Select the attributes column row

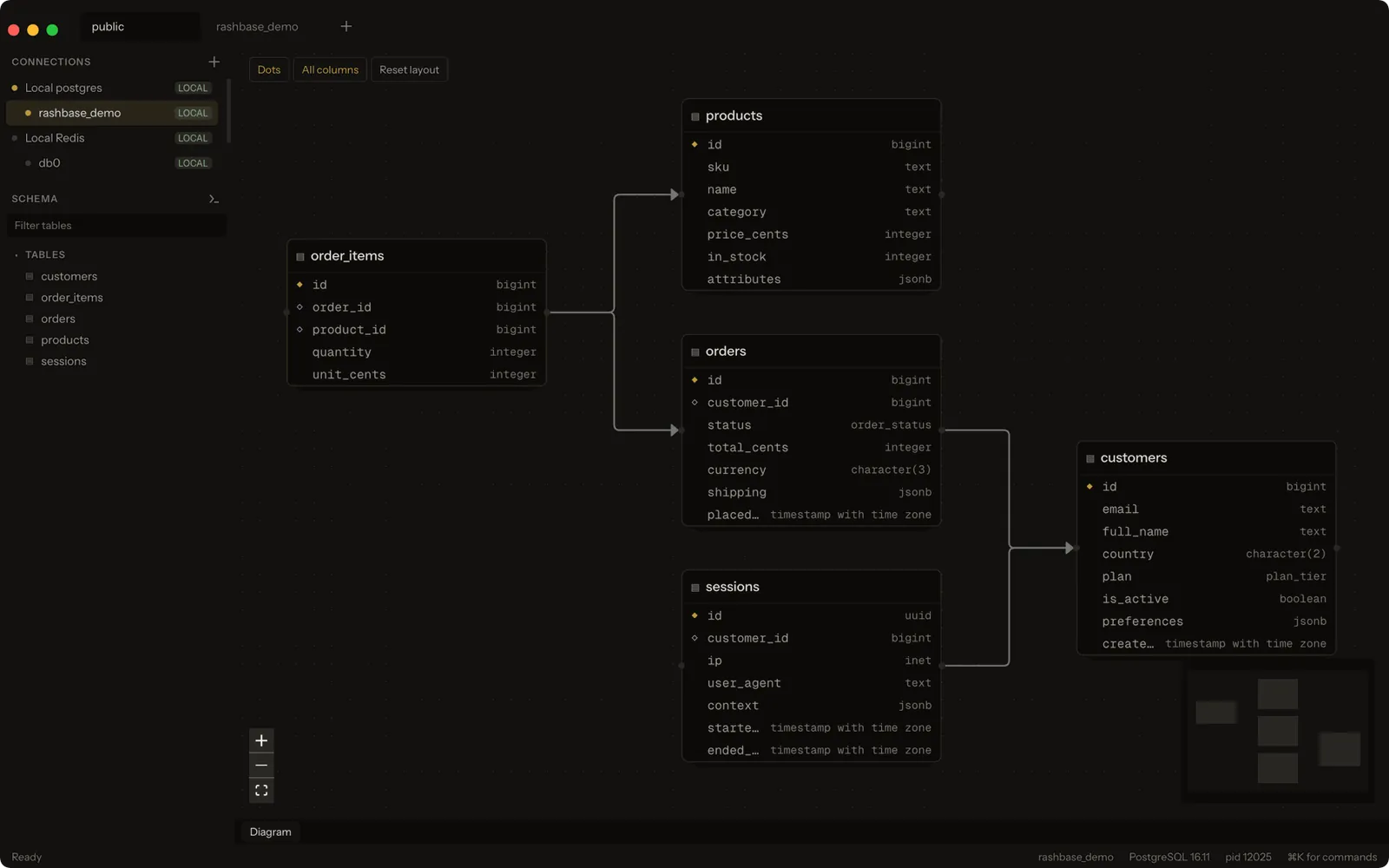812,279
